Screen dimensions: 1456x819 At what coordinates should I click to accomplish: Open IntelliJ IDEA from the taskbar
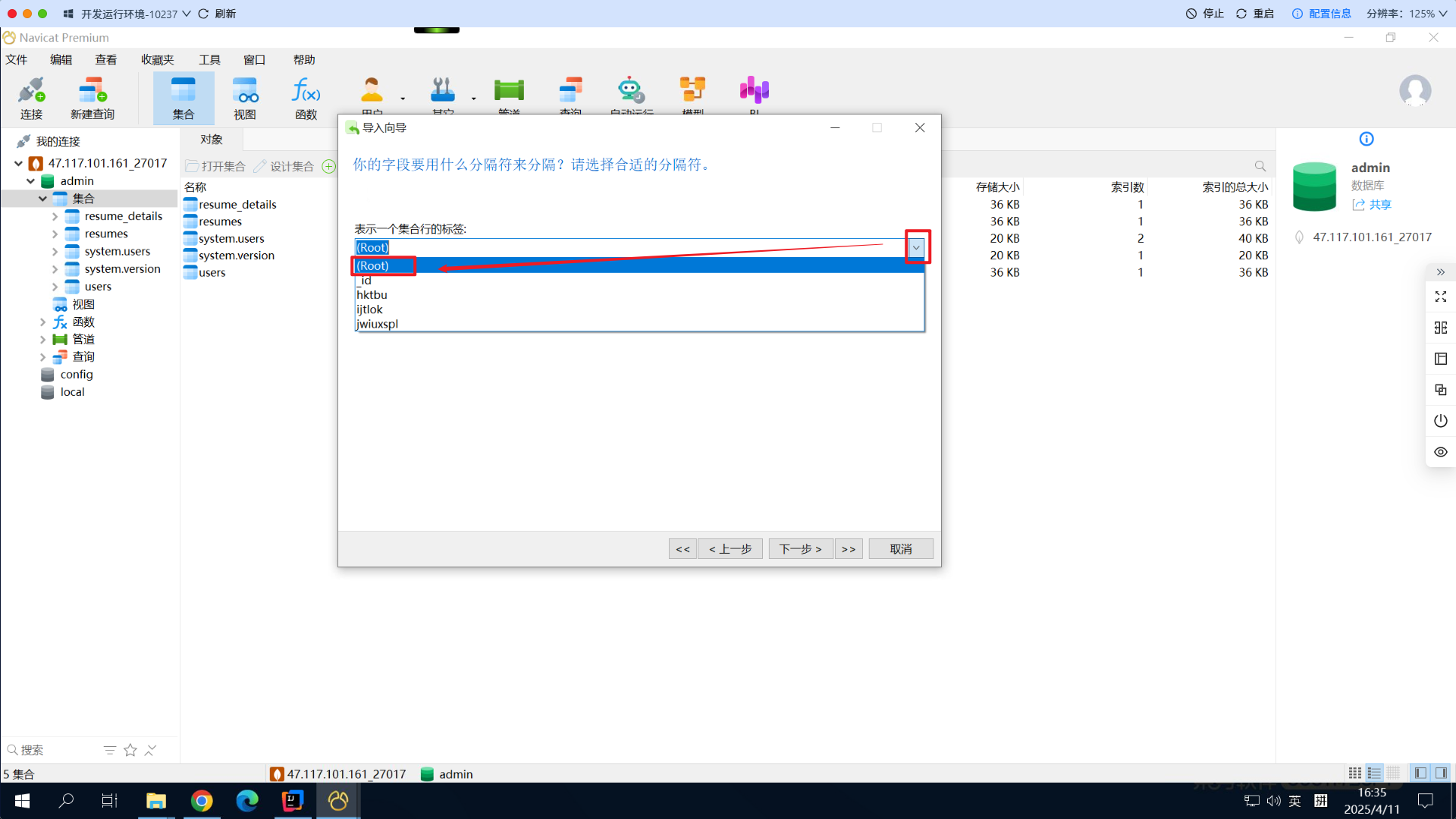pos(293,801)
